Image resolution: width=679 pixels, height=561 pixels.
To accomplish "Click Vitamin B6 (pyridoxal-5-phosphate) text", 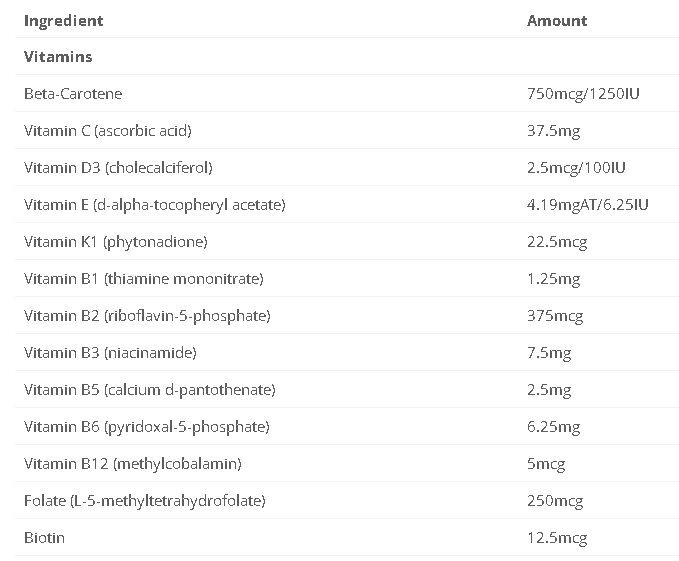I will click(x=146, y=427).
